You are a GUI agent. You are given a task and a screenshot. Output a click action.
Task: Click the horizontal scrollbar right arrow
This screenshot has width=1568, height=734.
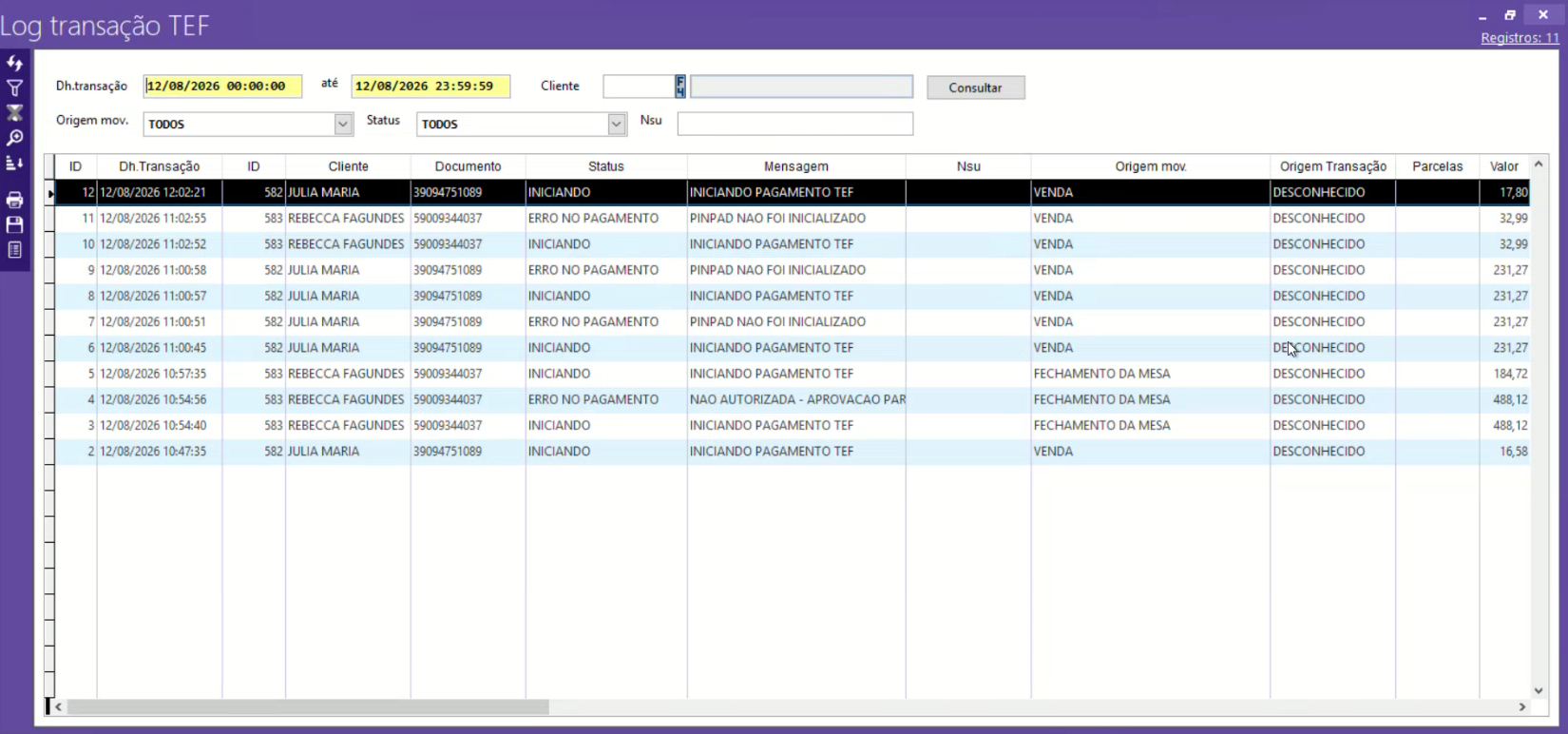click(1521, 707)
